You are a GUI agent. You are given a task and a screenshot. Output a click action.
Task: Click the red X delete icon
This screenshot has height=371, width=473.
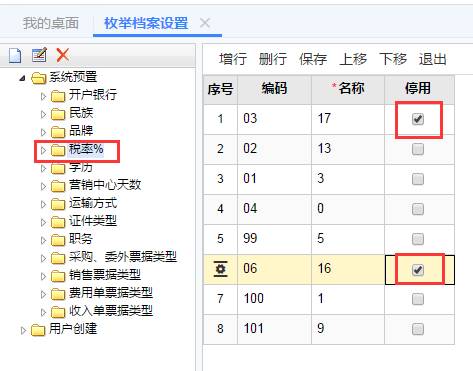(63, 55)
